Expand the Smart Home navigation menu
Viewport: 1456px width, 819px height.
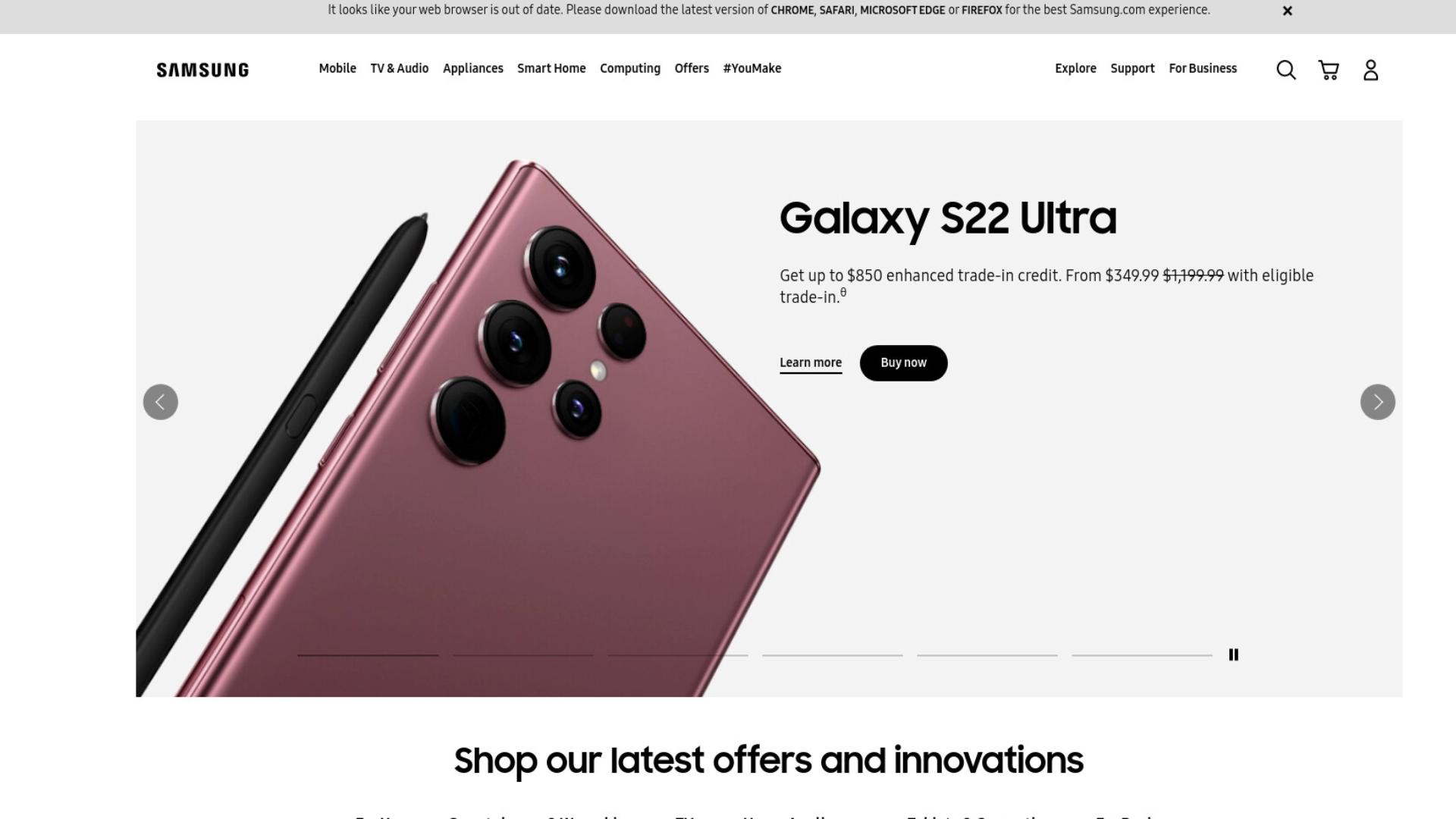[x=551, y=68]
